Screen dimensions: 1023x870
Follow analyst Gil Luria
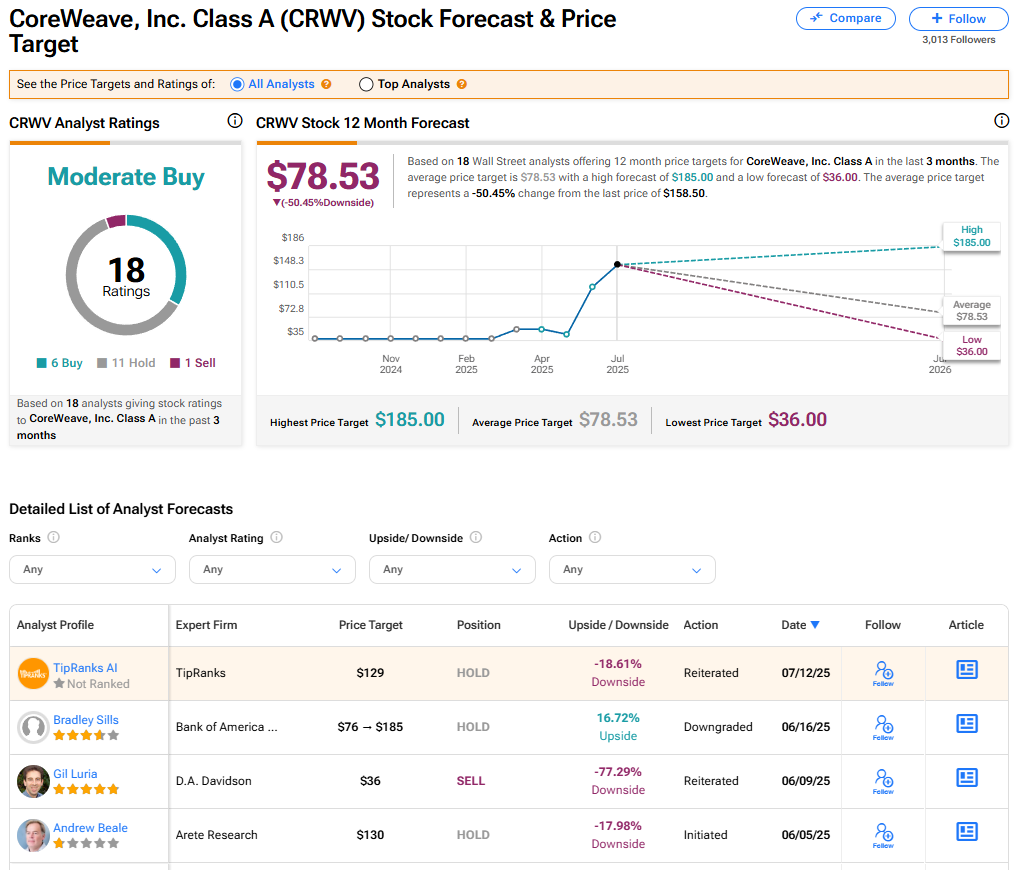[883, 781]
